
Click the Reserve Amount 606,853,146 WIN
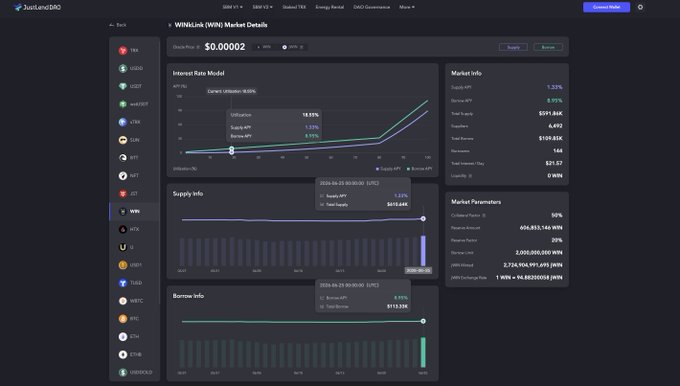[x=541, y=228]
